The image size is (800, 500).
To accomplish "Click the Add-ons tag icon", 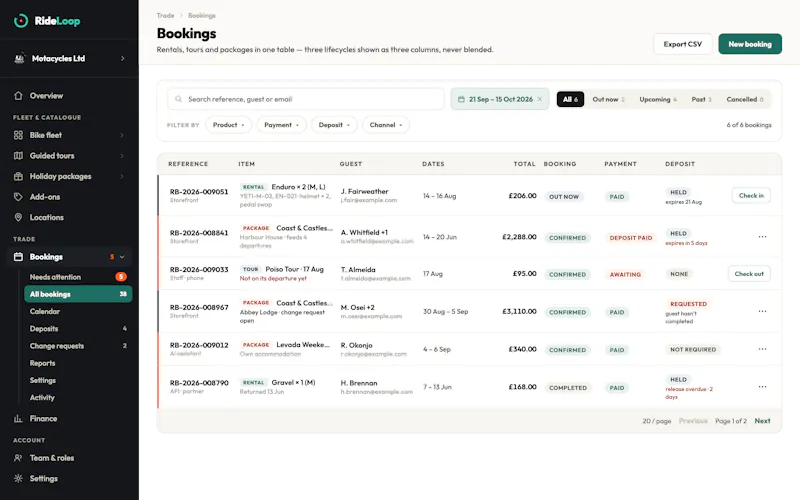I will [x=18, y=197].
